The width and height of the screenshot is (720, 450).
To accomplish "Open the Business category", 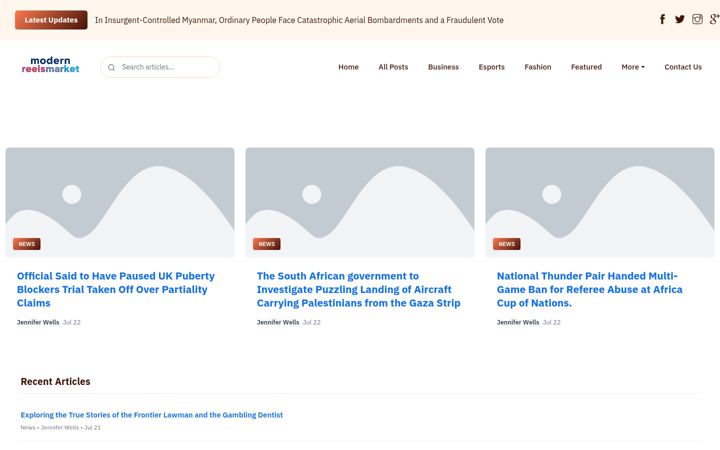I will pyautogui.click(x=443, y=67).
